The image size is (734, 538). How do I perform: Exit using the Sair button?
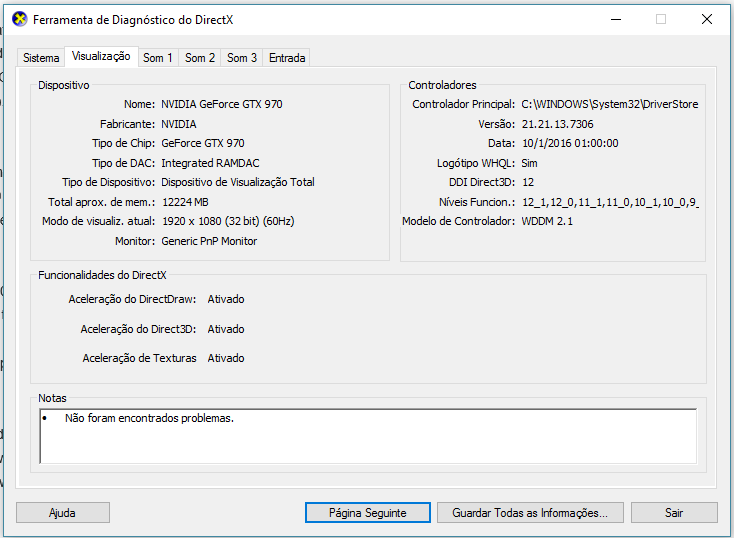(x=674, y=512)
